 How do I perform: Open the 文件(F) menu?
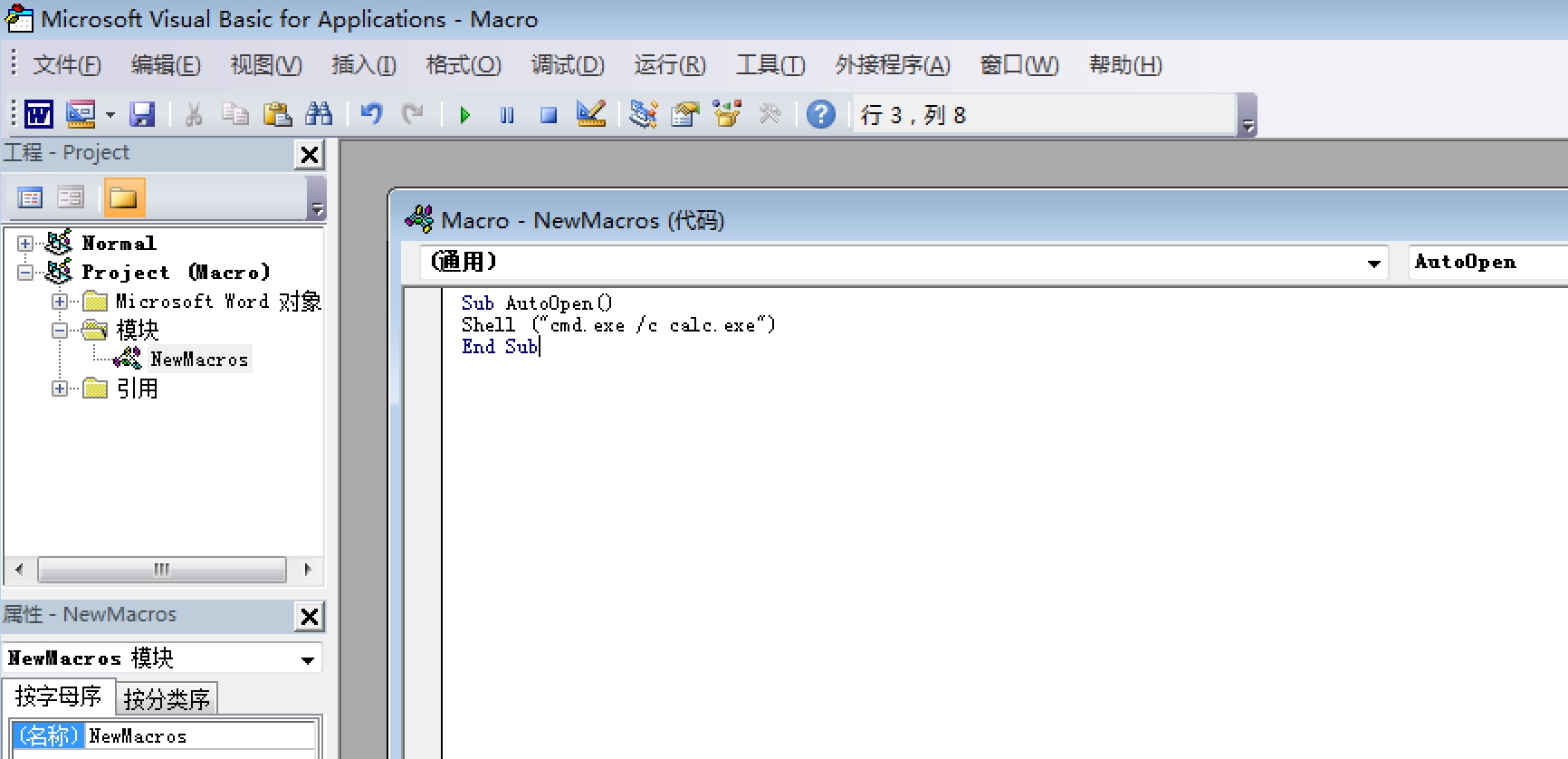(x=67, y=65)
